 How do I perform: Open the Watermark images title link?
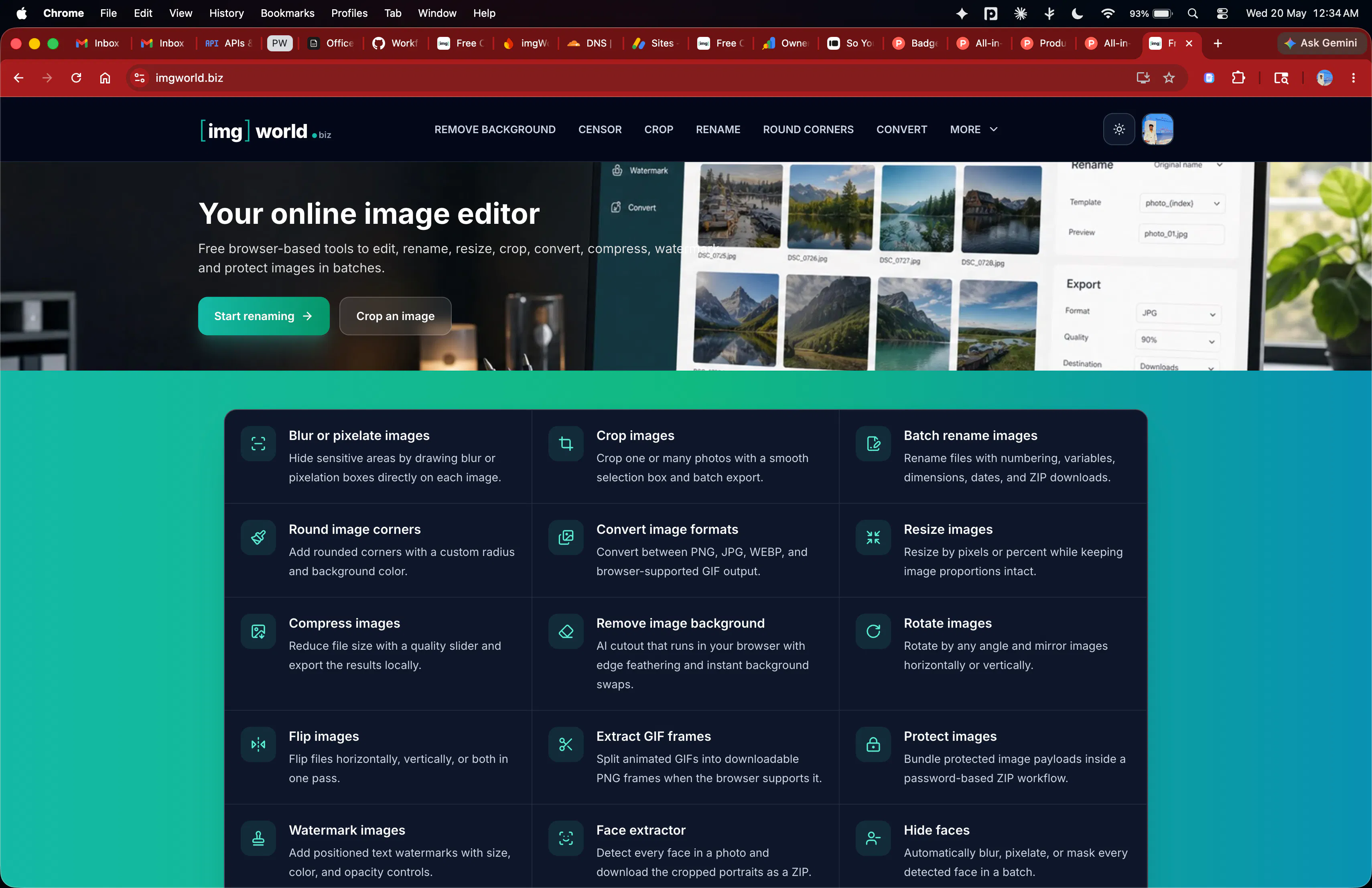coord(347,830)
